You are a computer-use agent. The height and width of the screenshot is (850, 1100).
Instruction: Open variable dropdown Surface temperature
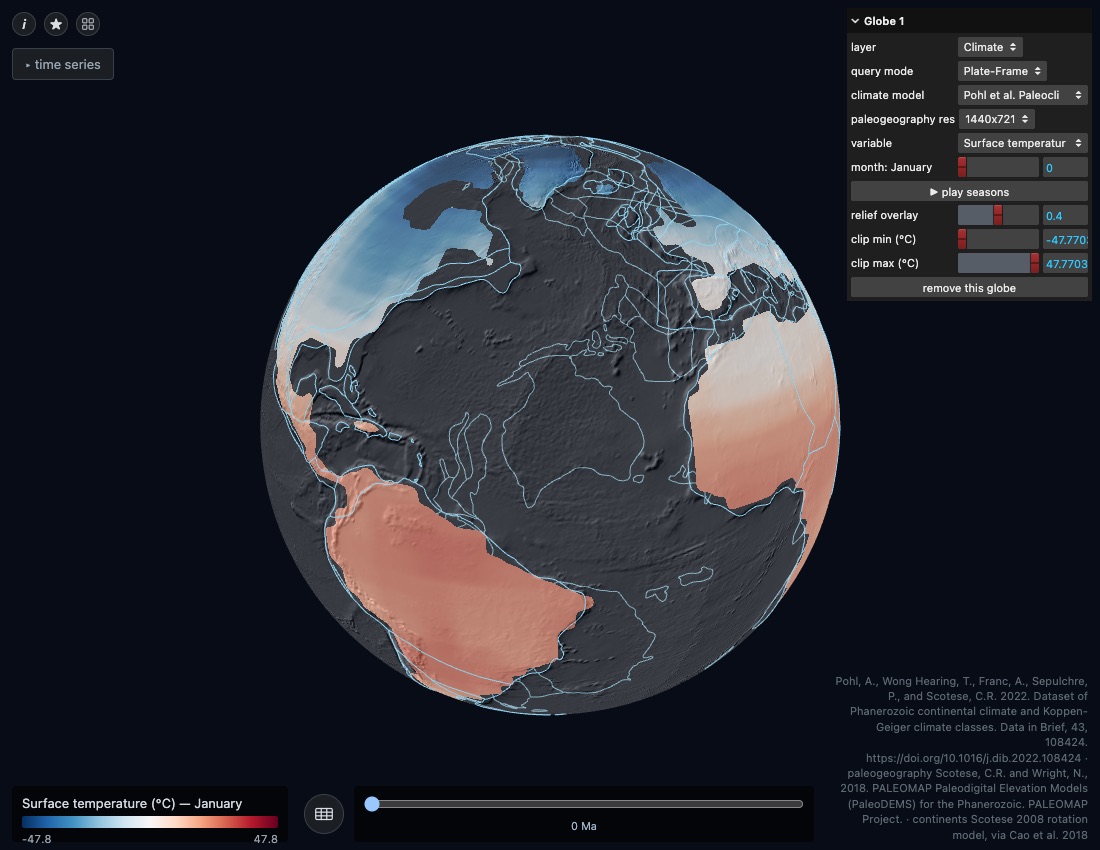1022,143
